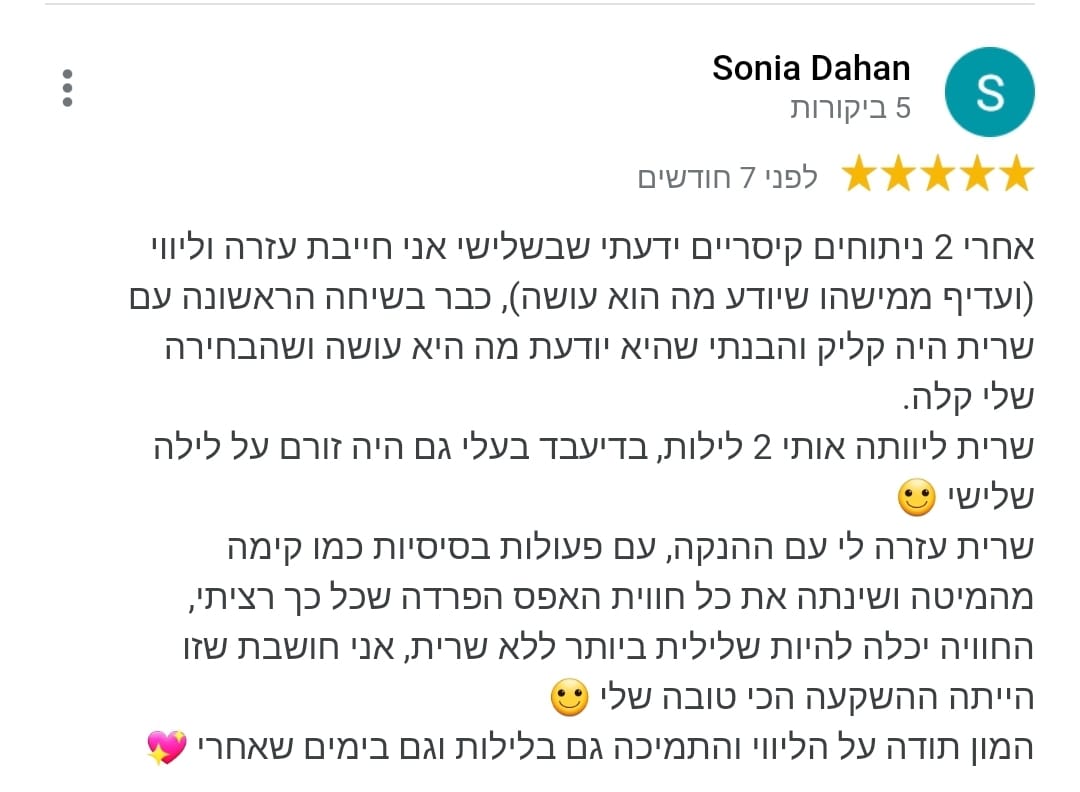Viewport: 1080px width, 792px height.
Task: Click the review line starting "אחרי 2 ניתוחים"
Action: 587,248
